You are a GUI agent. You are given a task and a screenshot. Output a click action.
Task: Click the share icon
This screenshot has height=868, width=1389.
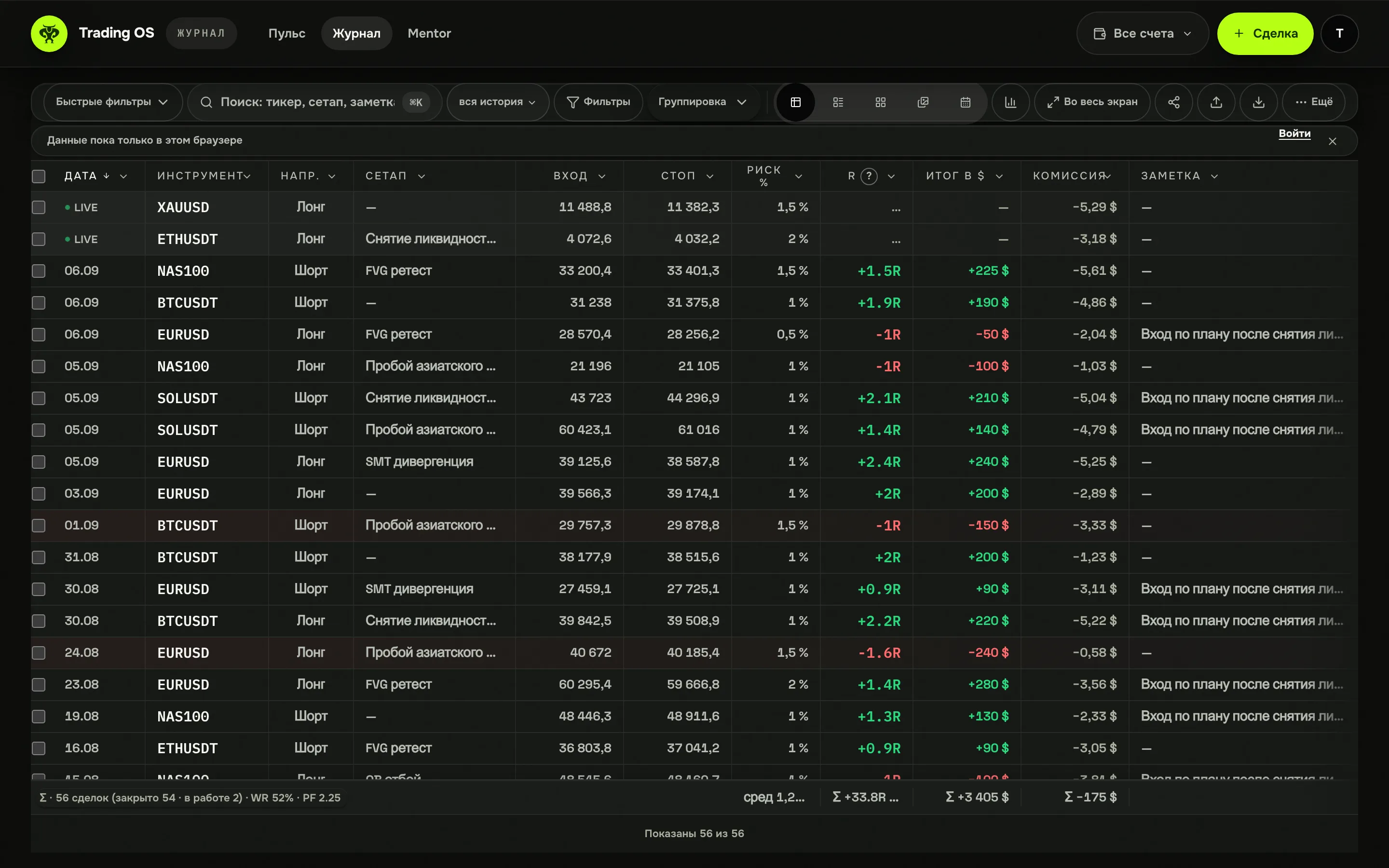1174,102
